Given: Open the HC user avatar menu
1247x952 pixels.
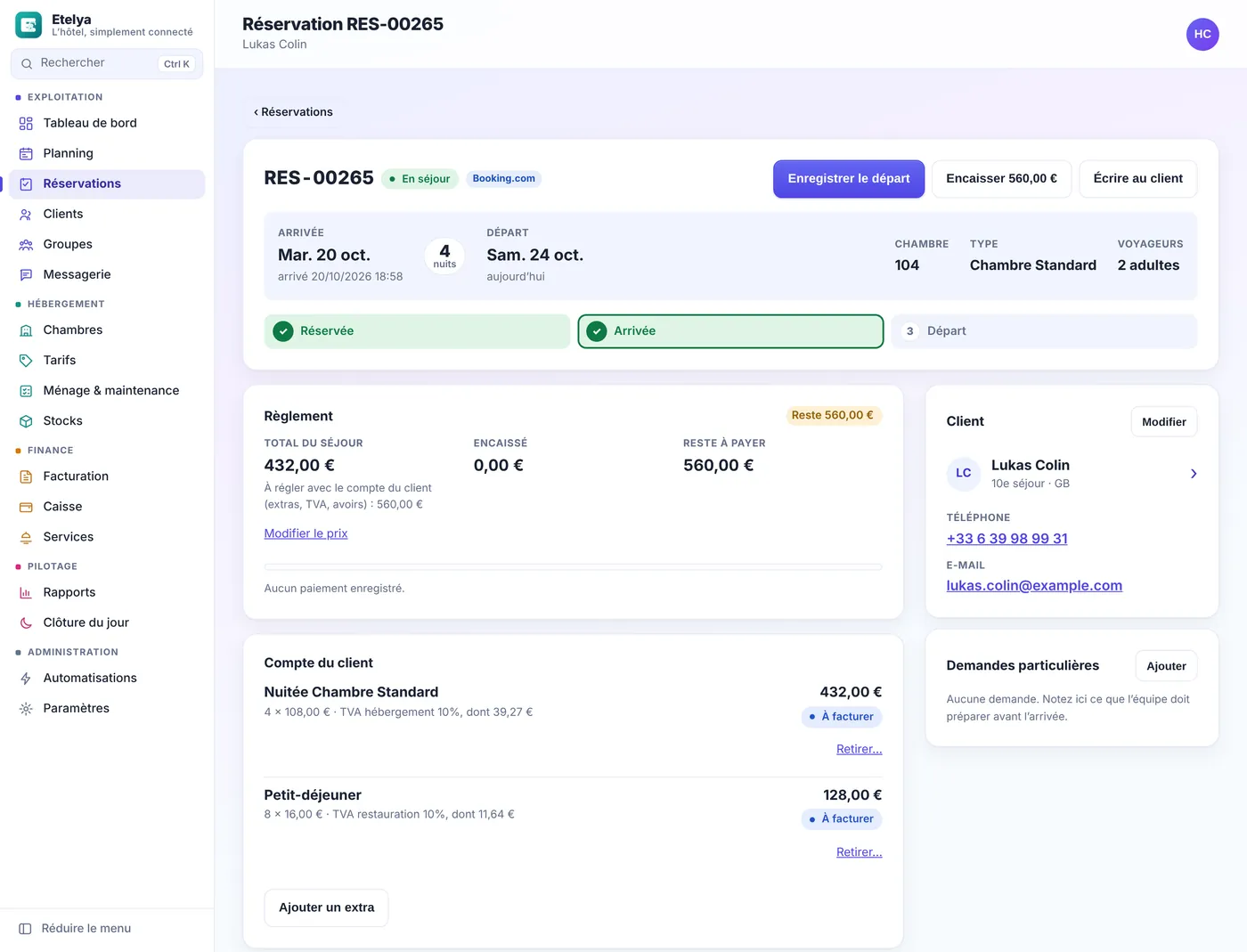Looking at the screenshot, I should point(1202,34).
